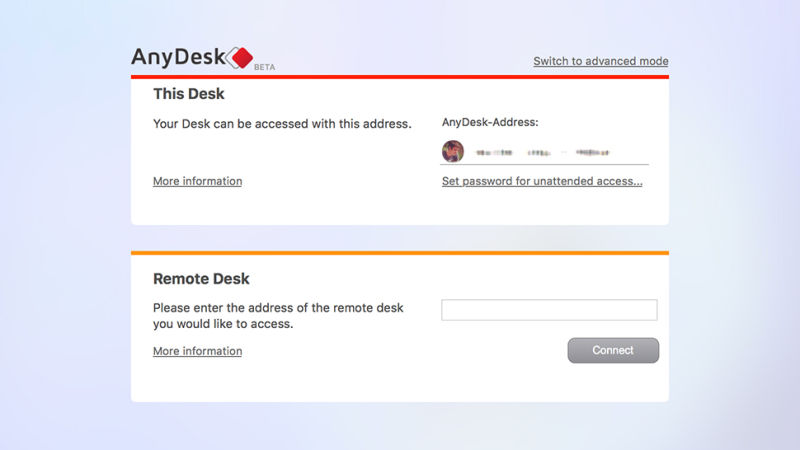Click the AnyDesk-Address label
This screenshot has height=450, width=800.
tap(490, 123)
